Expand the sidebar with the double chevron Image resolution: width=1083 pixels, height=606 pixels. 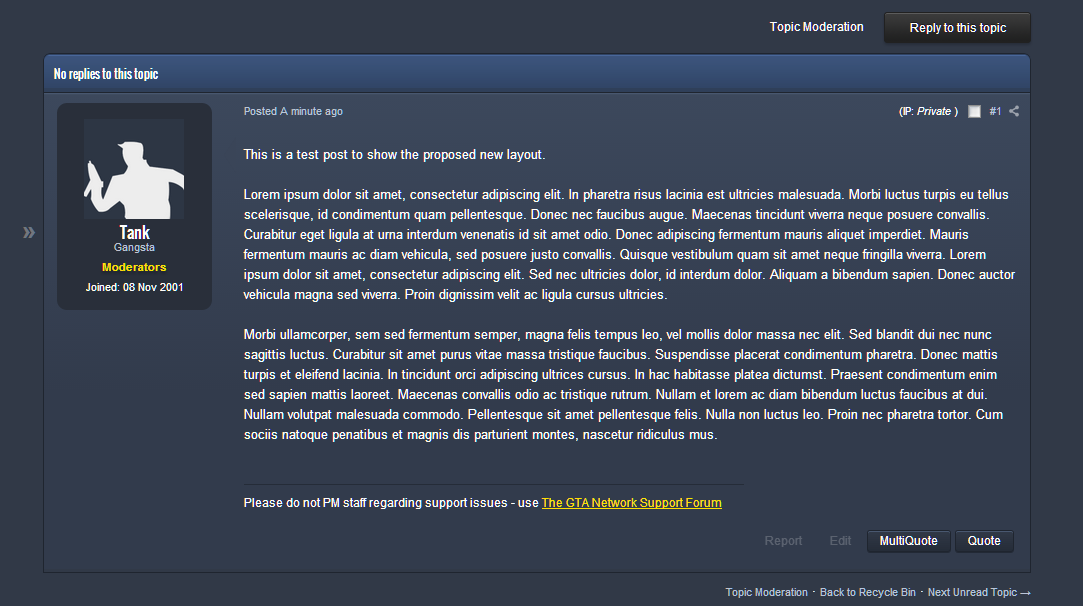pos(28,232)
